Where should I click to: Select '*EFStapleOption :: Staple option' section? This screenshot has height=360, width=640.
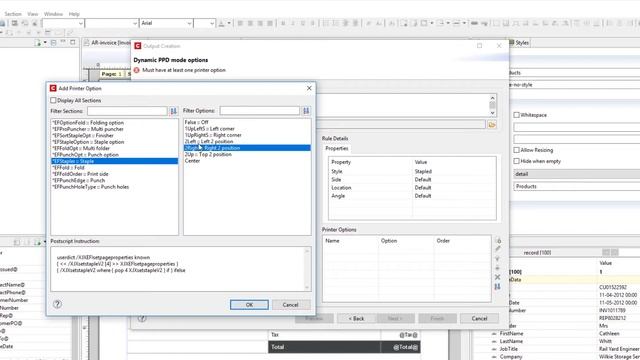tap(88, 142)
